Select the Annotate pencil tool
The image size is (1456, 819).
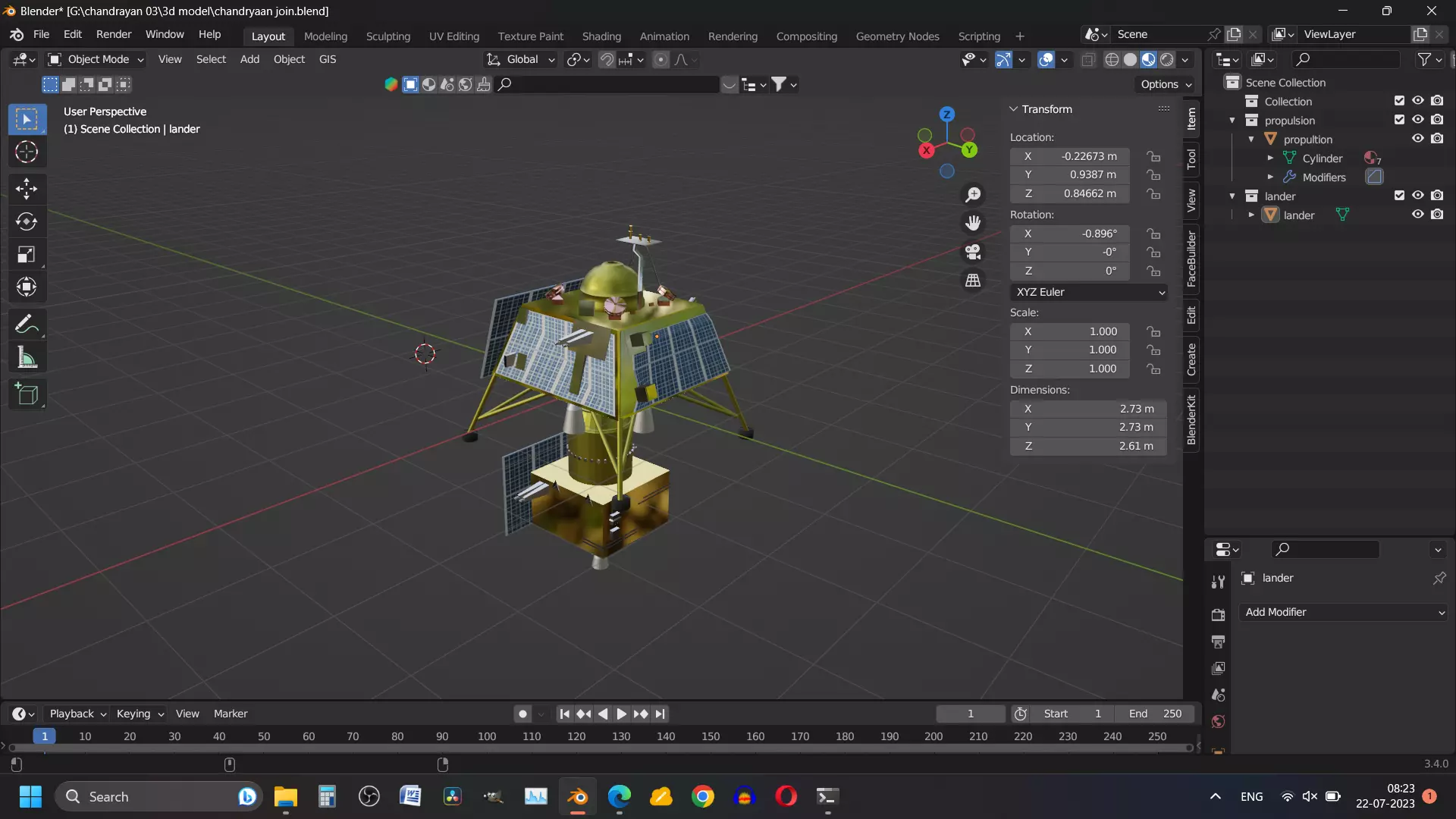(x=27, y=325)
